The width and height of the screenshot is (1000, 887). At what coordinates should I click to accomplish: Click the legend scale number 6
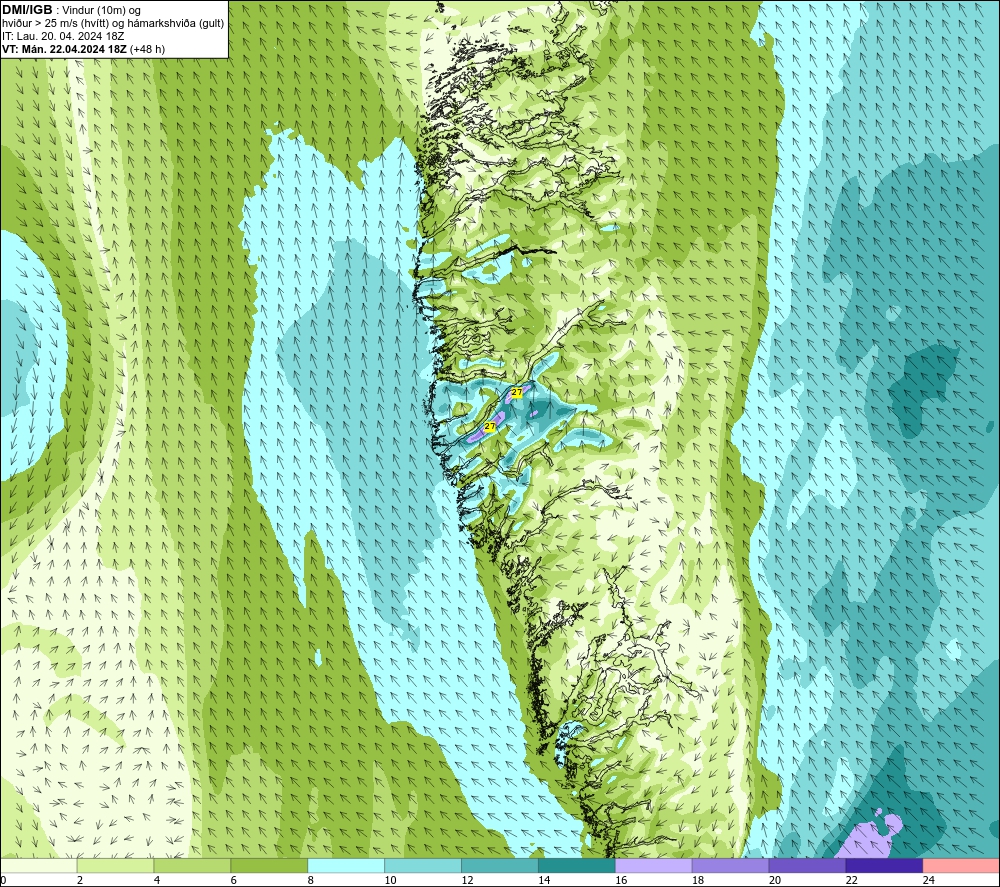233,880
